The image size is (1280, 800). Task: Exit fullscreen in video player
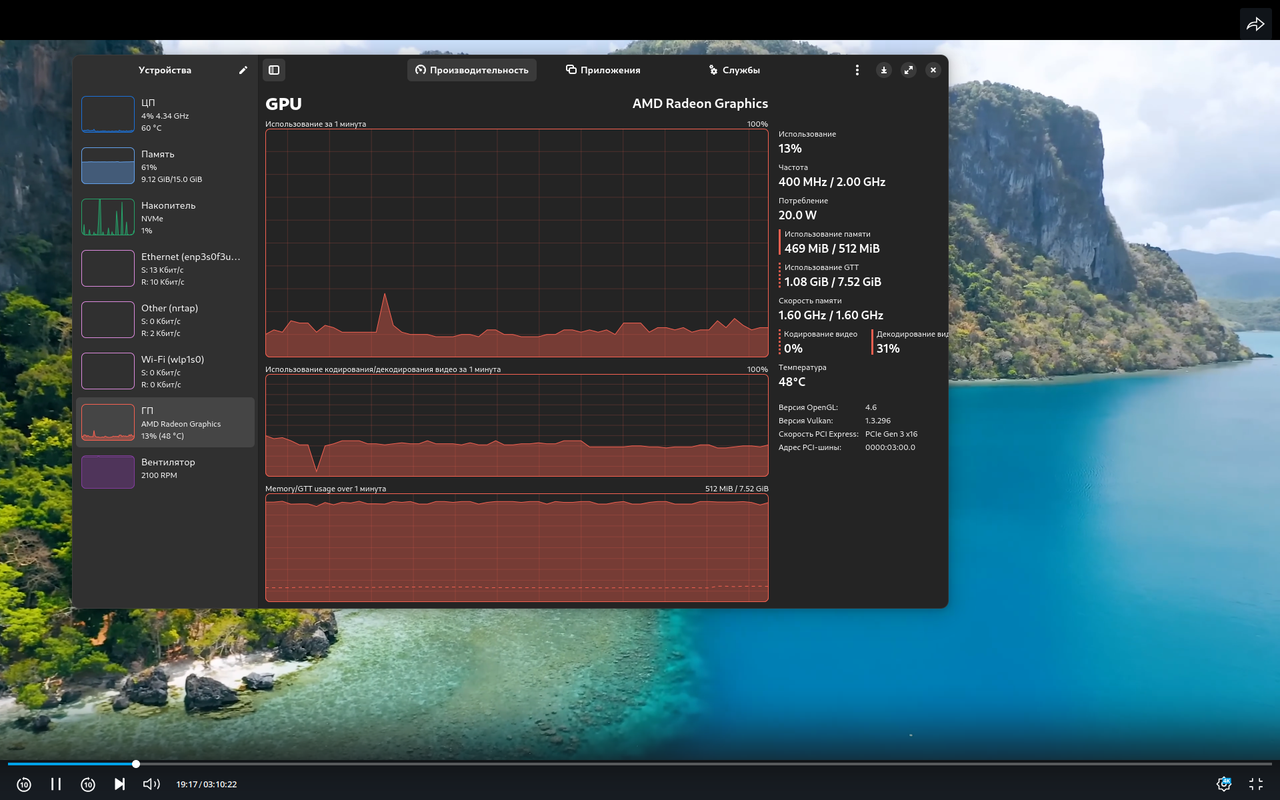pyautogui.click(x=1256, y=784)
